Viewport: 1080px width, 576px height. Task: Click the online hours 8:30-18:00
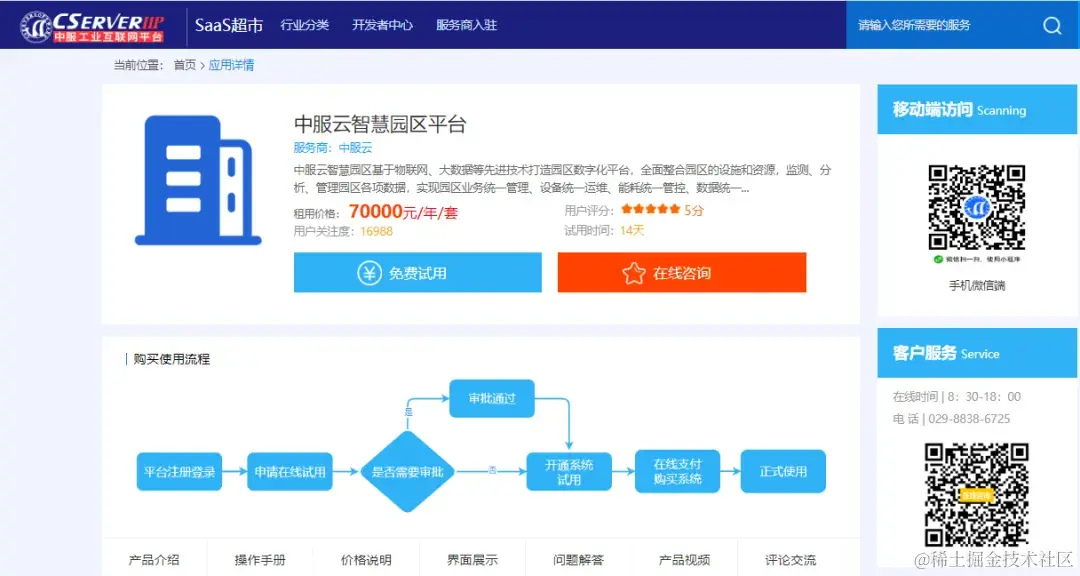pos(984,397)
